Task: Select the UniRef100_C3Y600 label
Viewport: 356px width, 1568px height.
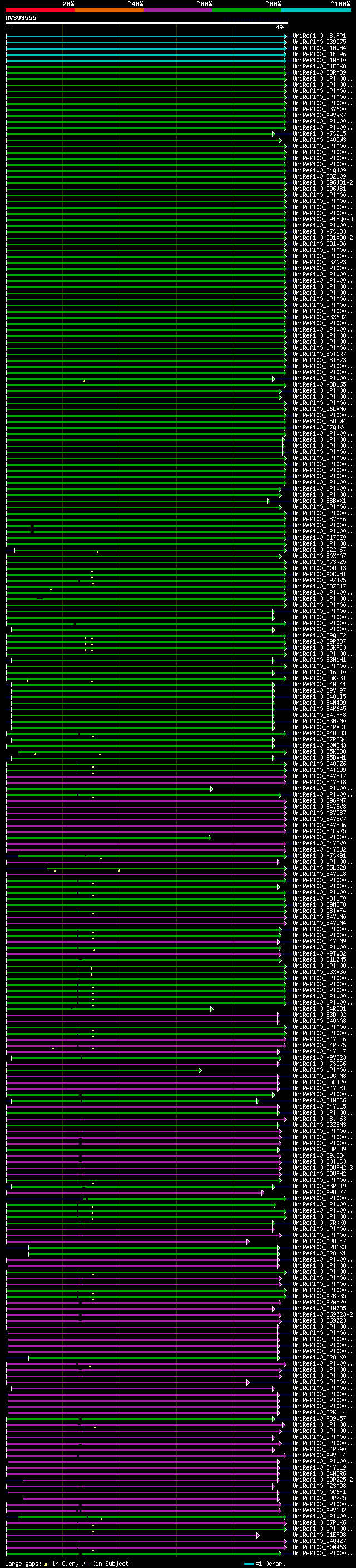Action: coord(319,110)
